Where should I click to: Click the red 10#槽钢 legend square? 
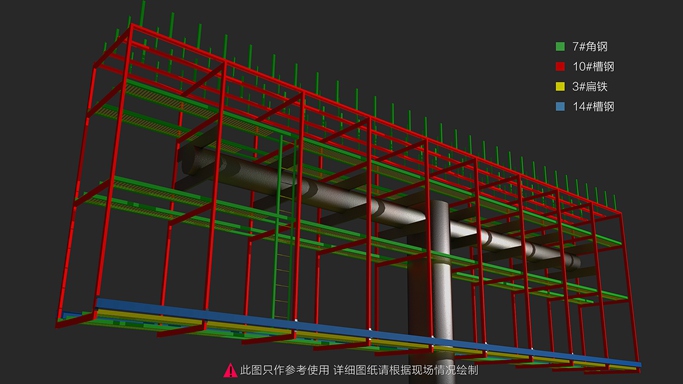[x=560, y=67]
